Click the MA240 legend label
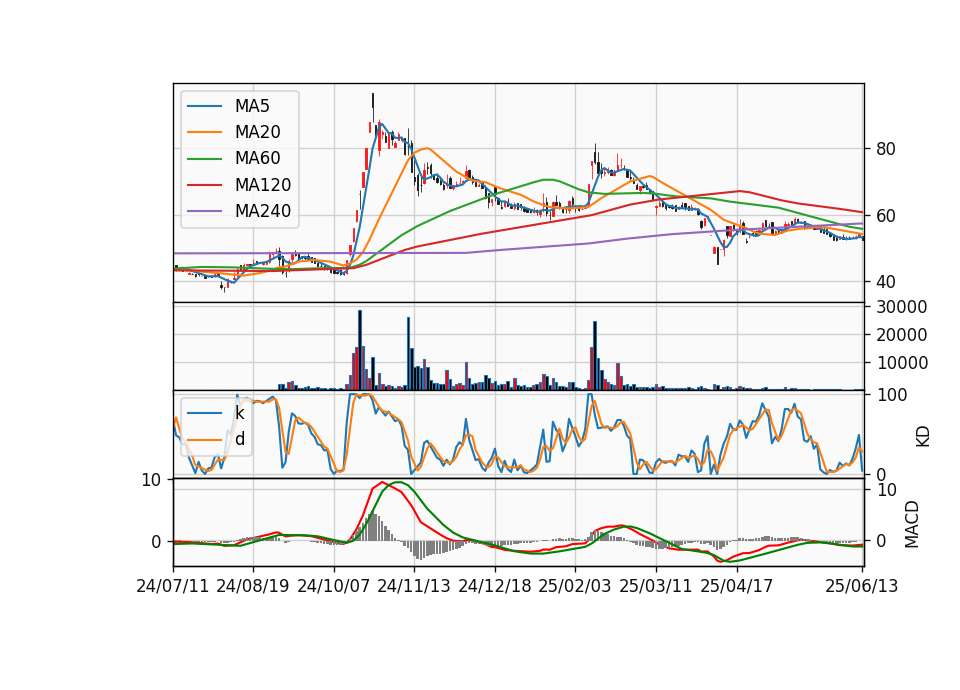960x690 pixels. pyautogui.click(x=263, y=211)
